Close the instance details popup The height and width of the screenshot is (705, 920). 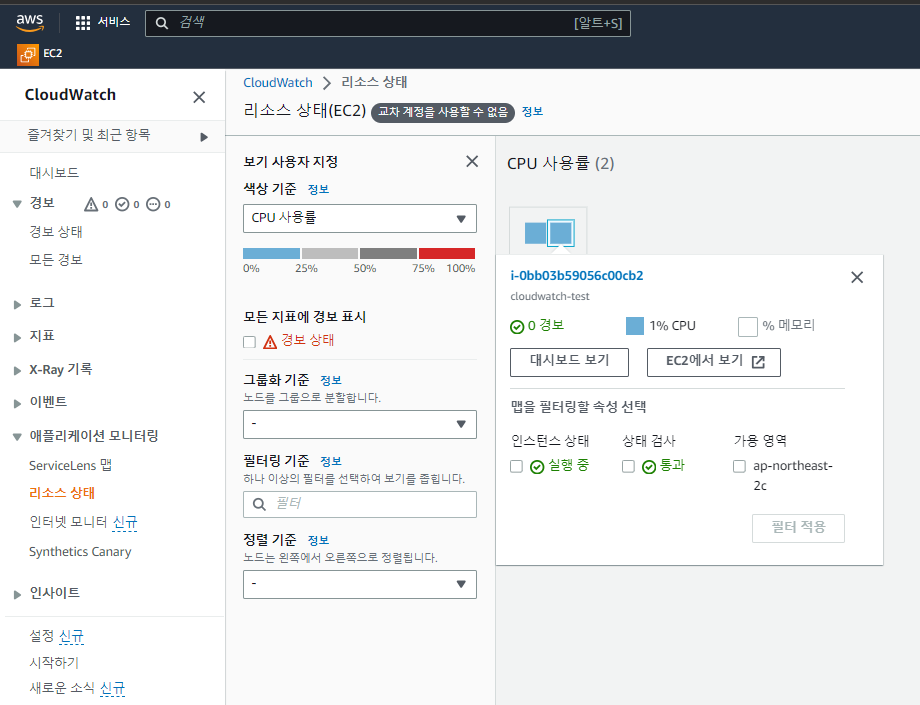tap(857, 277)
